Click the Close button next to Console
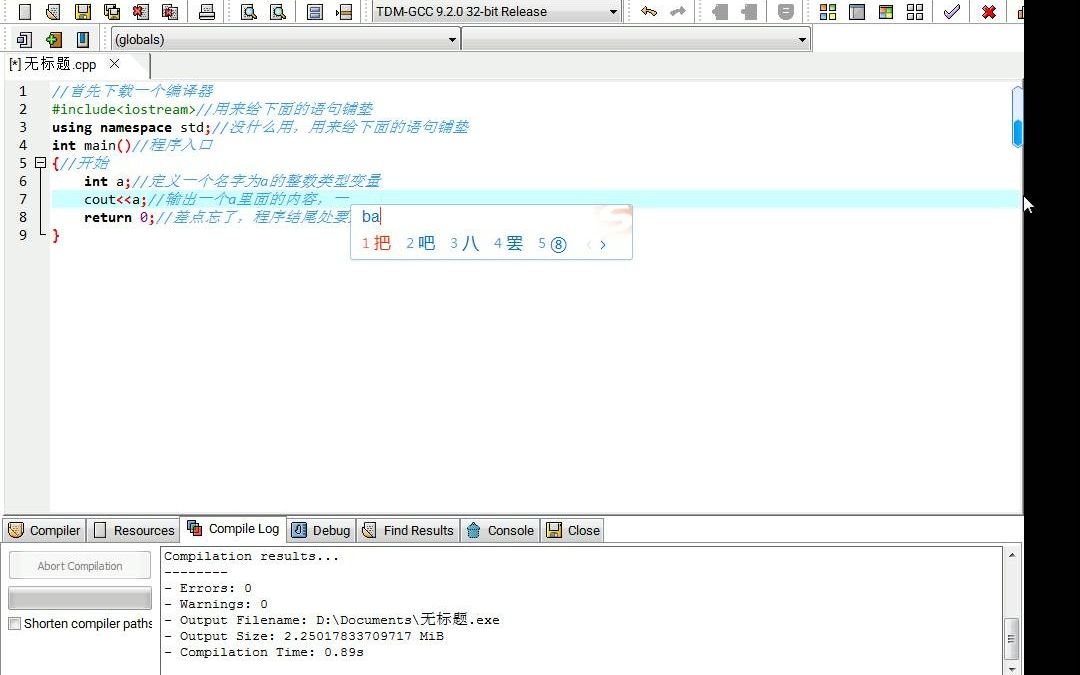 point(572,530)
